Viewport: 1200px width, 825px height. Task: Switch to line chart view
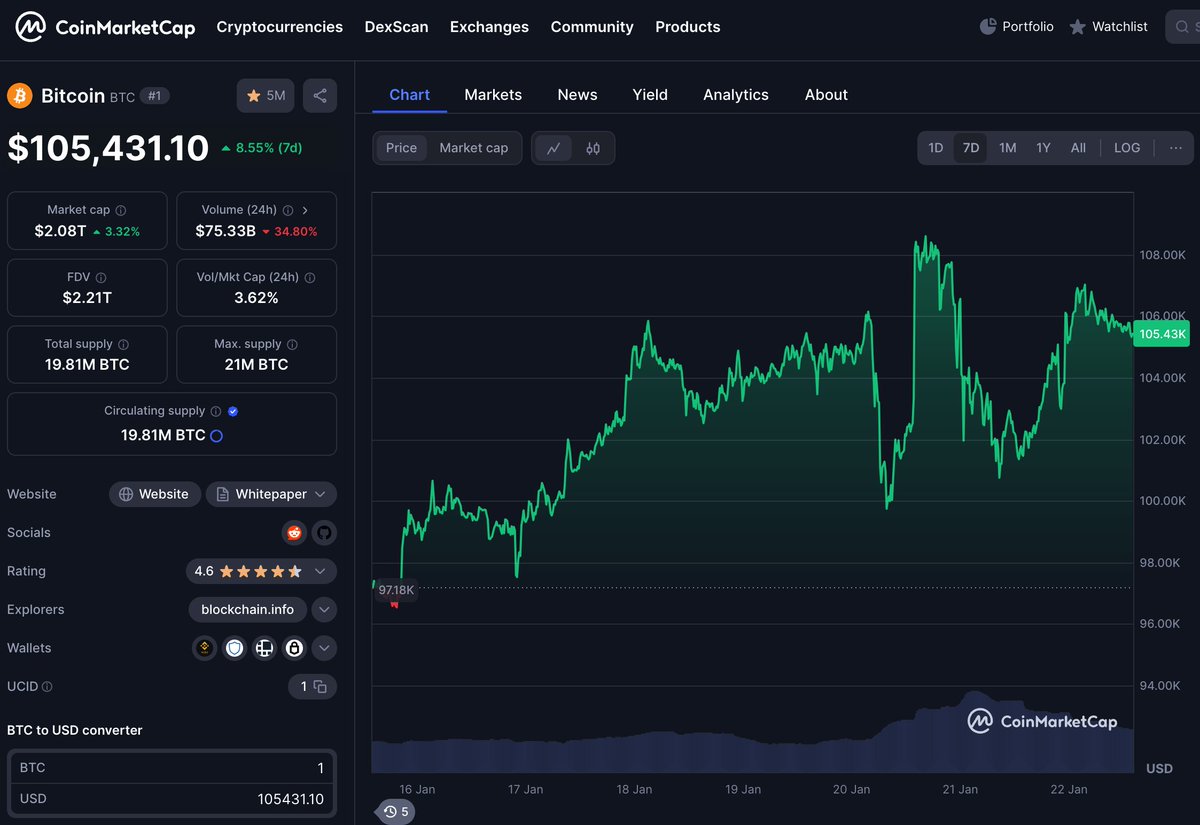coord(553,148)
